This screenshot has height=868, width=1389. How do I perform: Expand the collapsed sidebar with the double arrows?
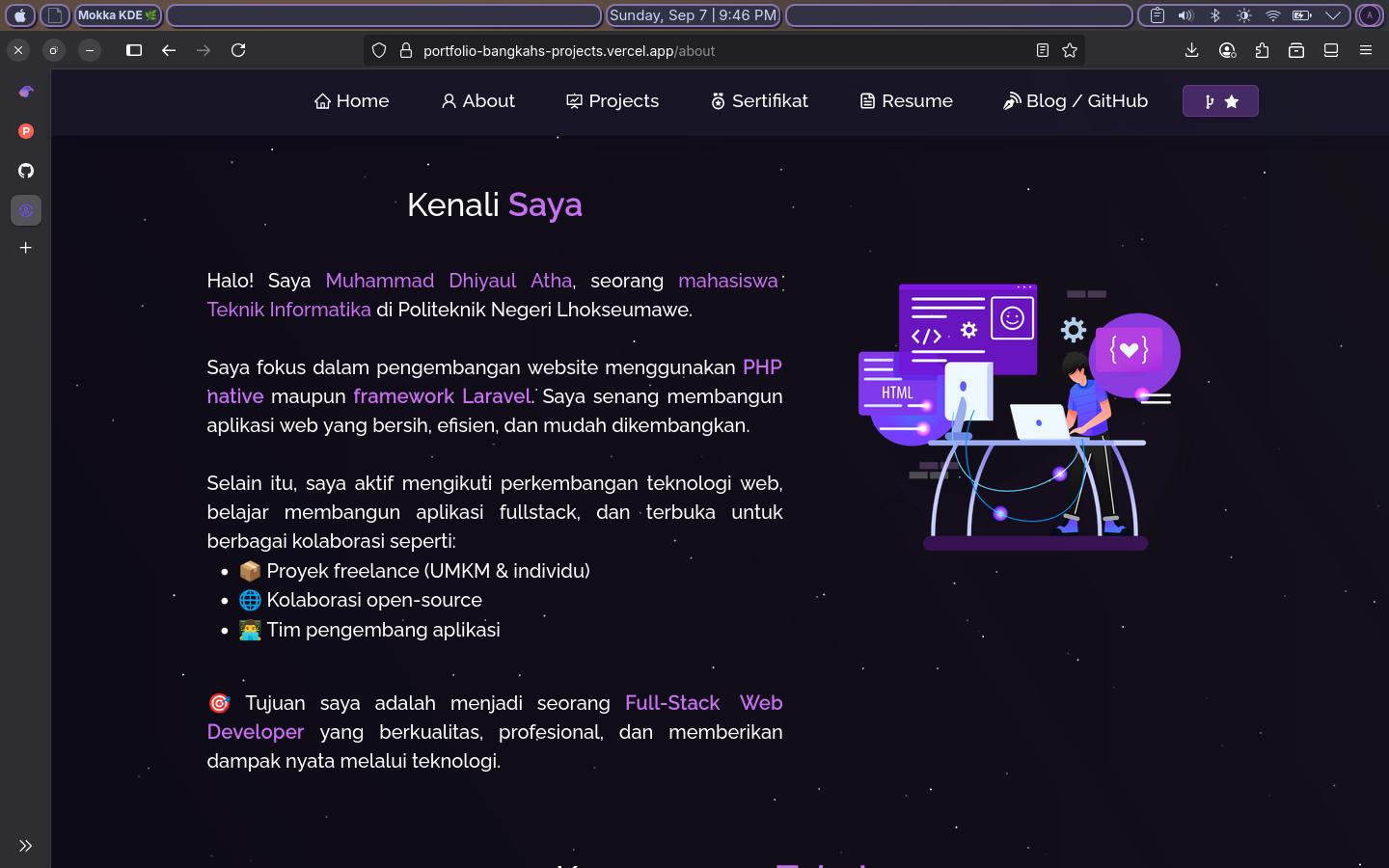coord(25,846)
